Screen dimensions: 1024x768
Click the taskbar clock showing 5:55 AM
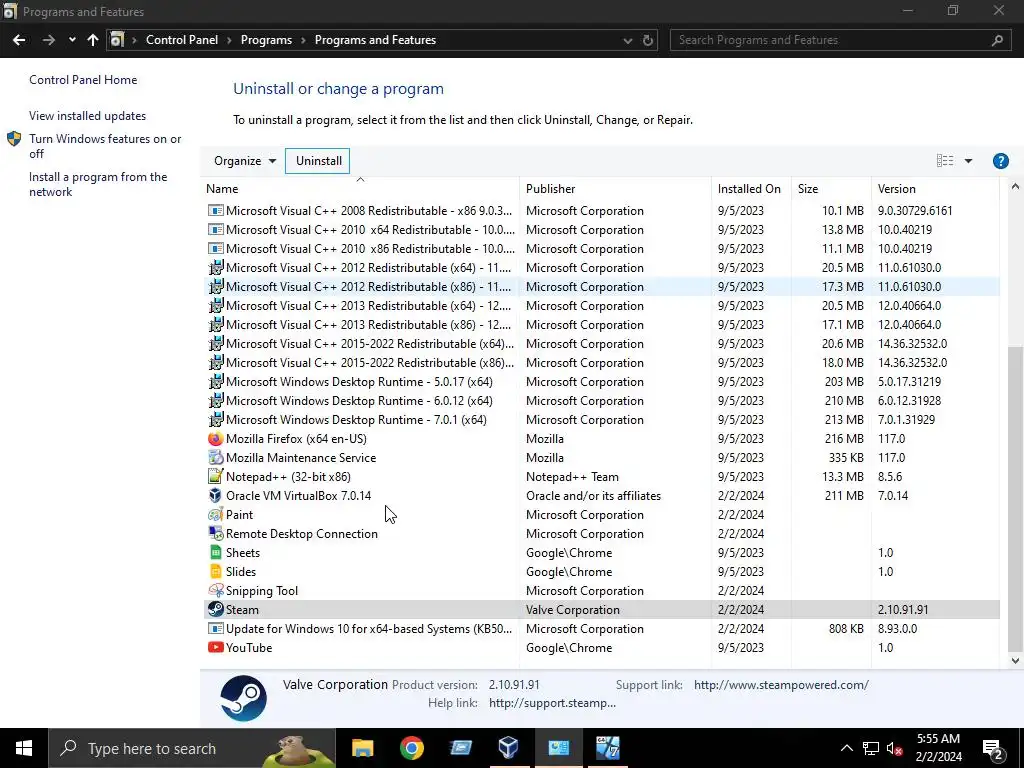pyautogui.click(x=938, y=748)
